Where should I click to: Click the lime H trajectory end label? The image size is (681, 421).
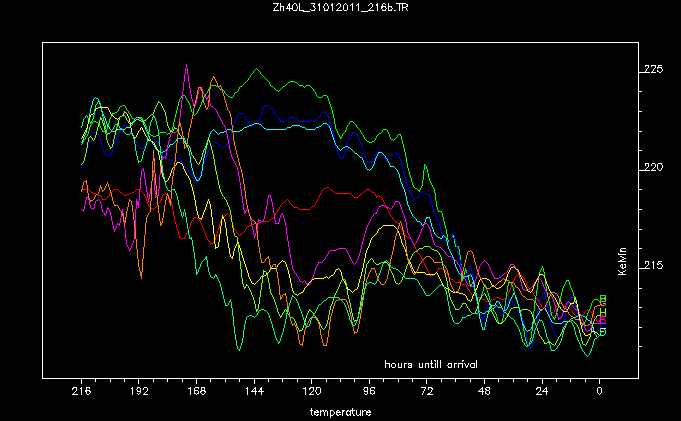603,312
